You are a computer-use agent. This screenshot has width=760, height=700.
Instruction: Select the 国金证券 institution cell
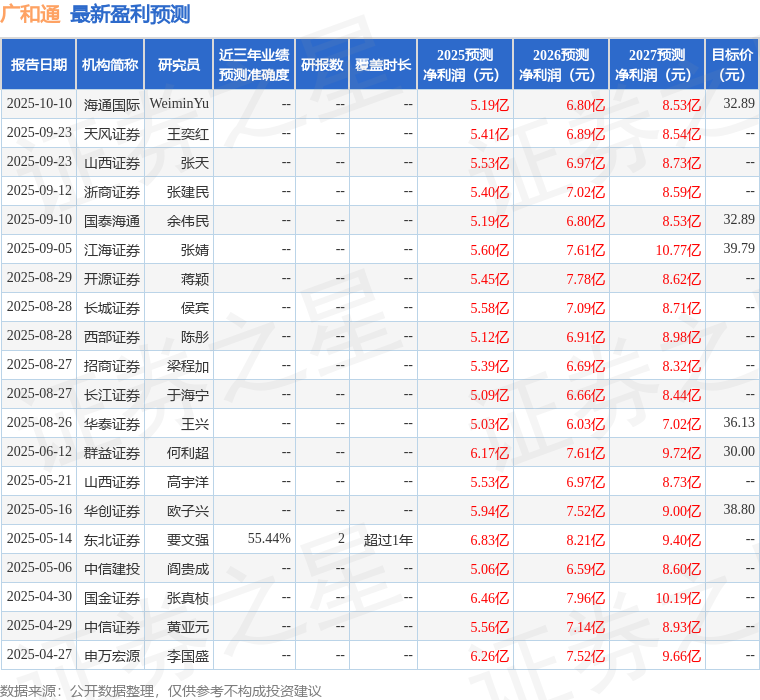point(112,598)
